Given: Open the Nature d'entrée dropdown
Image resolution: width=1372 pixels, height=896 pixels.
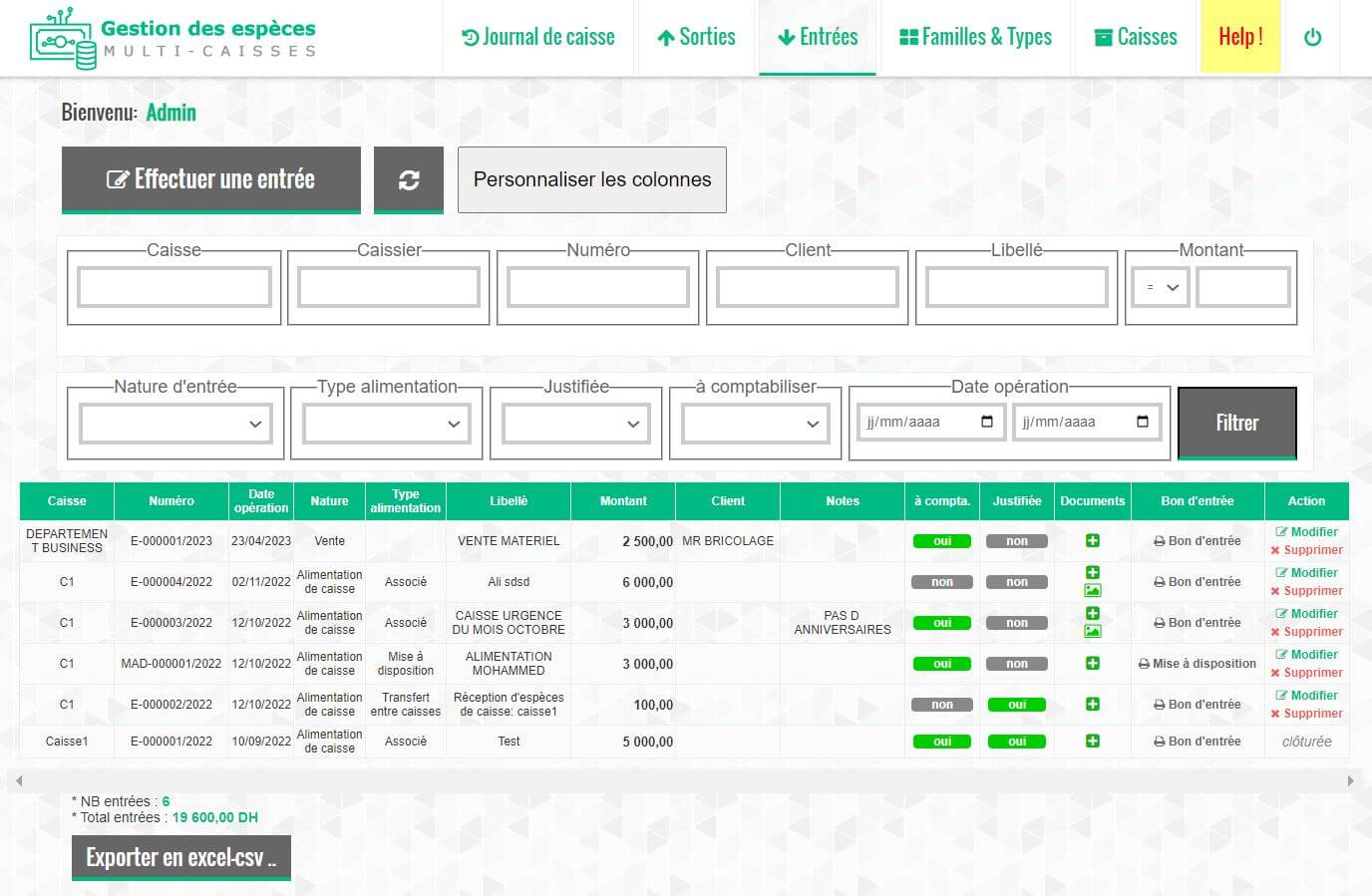Looking at the screenshot, I should point(174,423).
